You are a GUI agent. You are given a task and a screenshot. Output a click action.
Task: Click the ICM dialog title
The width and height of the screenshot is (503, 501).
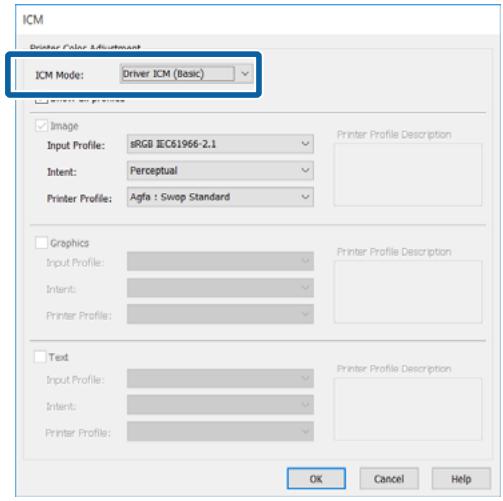tap(33, 20)
